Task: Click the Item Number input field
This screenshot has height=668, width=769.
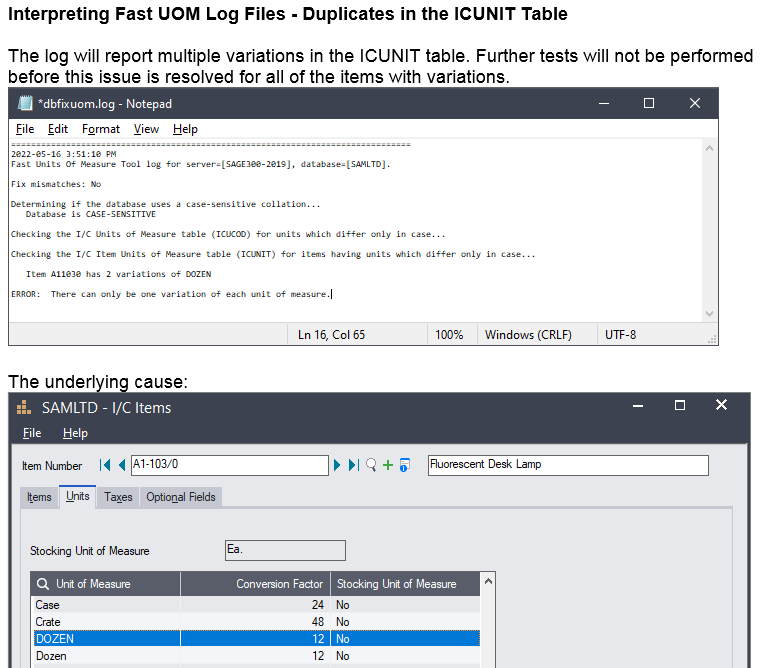Action: [x=230, y=465]
